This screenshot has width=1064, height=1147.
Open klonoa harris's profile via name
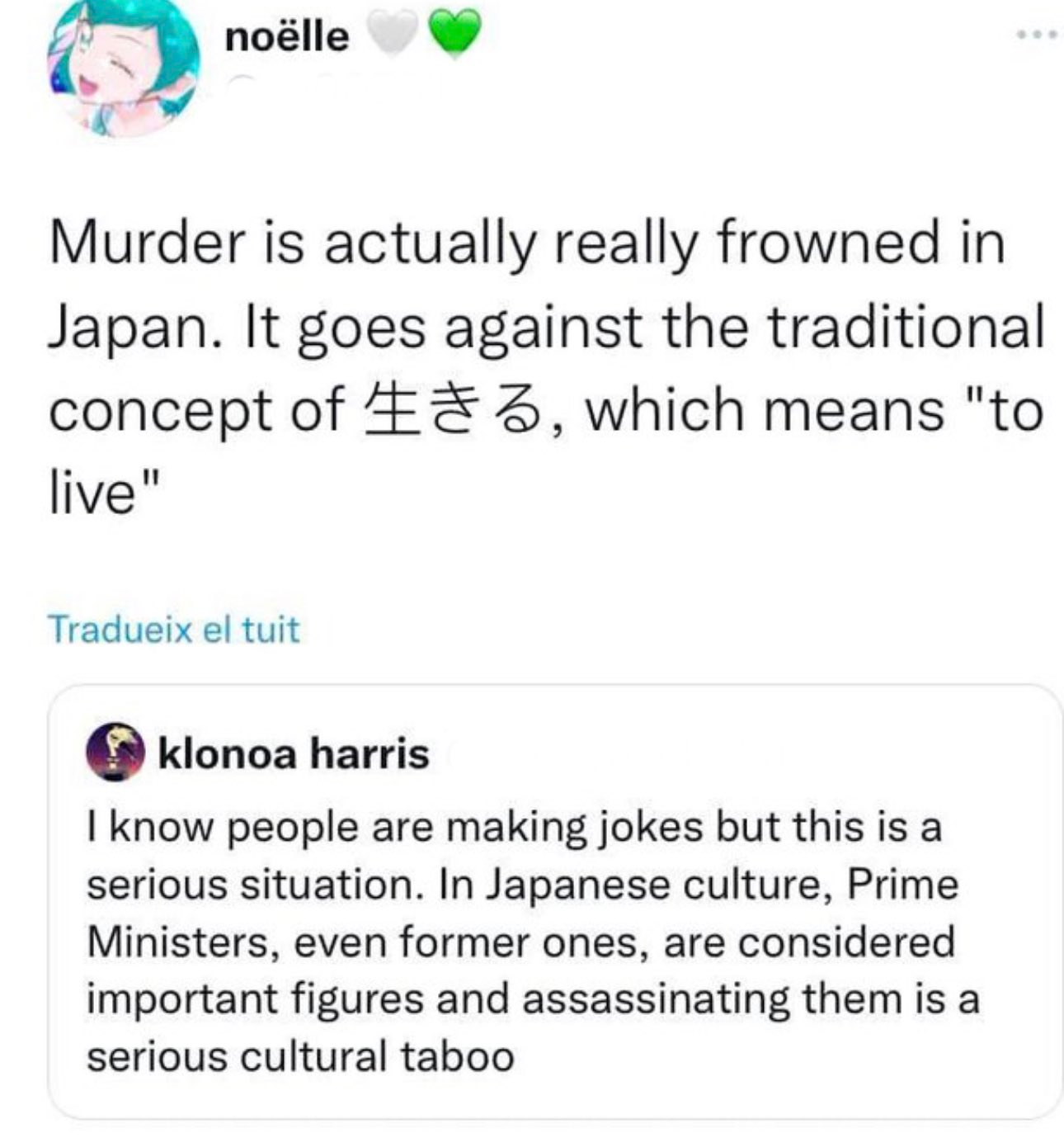(293, 753)
